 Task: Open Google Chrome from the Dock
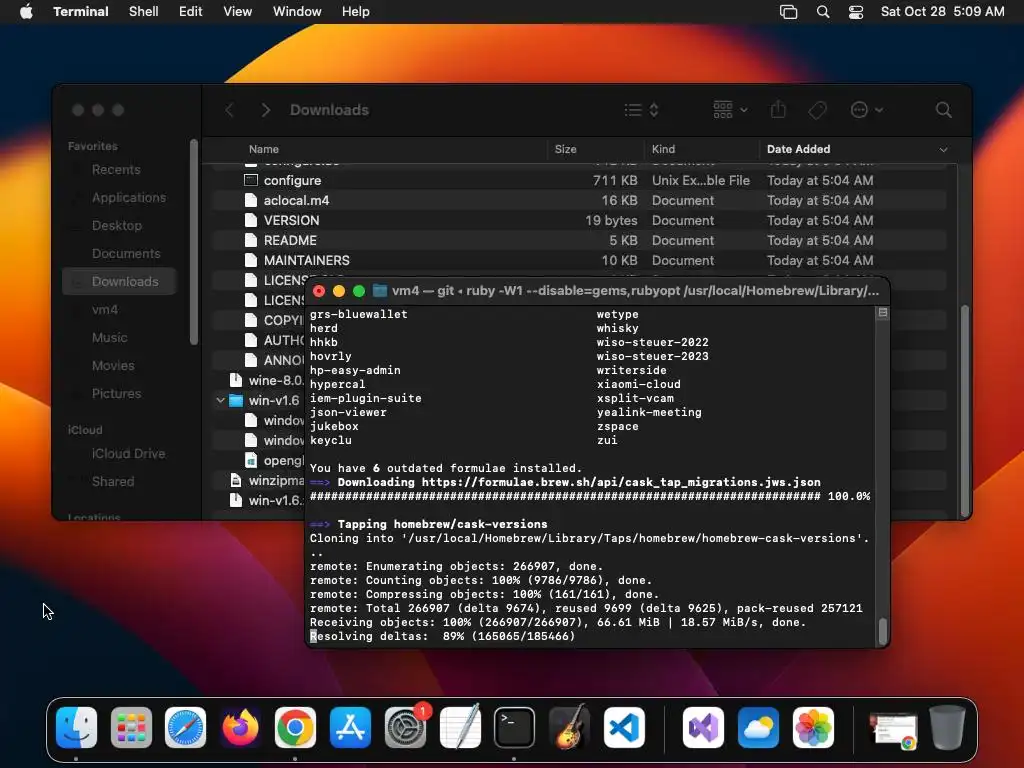(295, 727)
